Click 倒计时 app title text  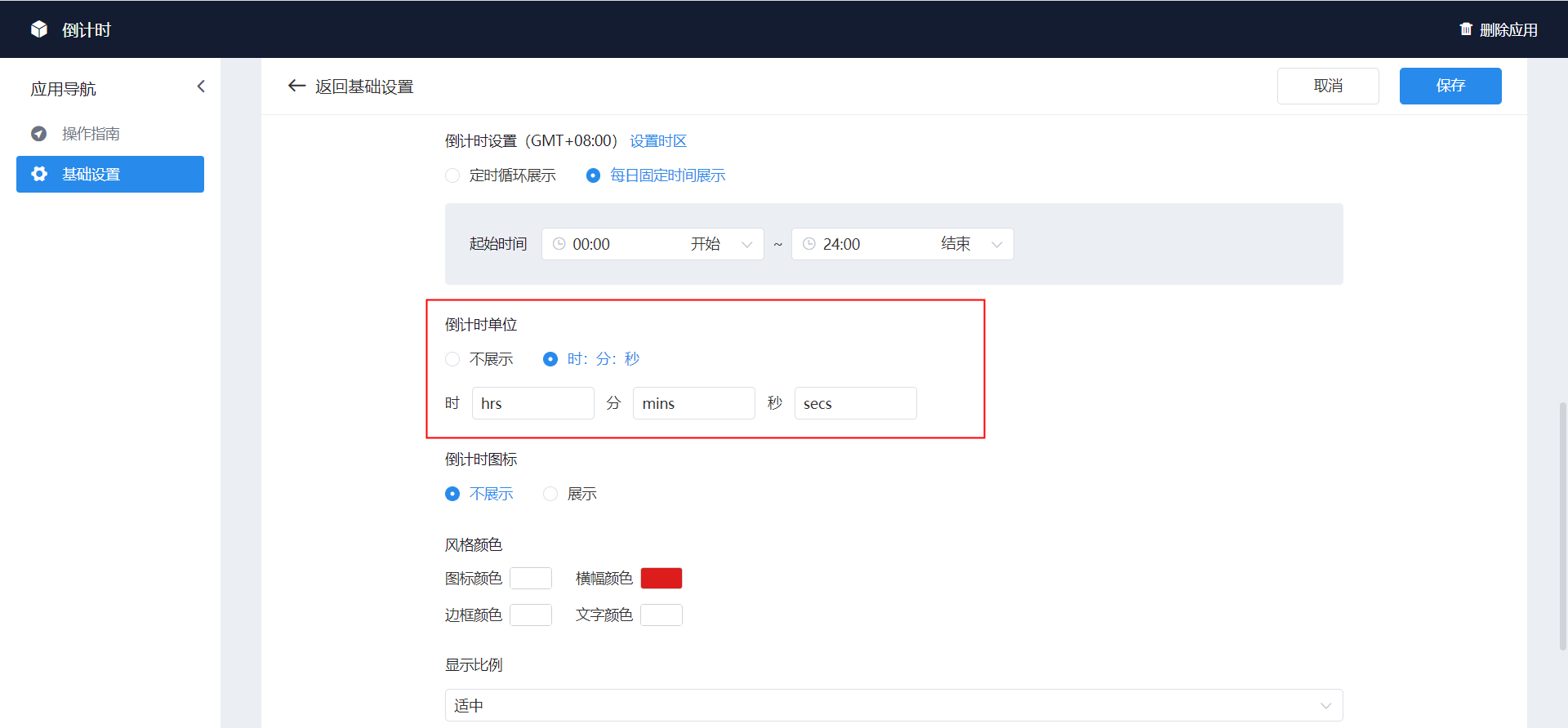pos(87,30)
